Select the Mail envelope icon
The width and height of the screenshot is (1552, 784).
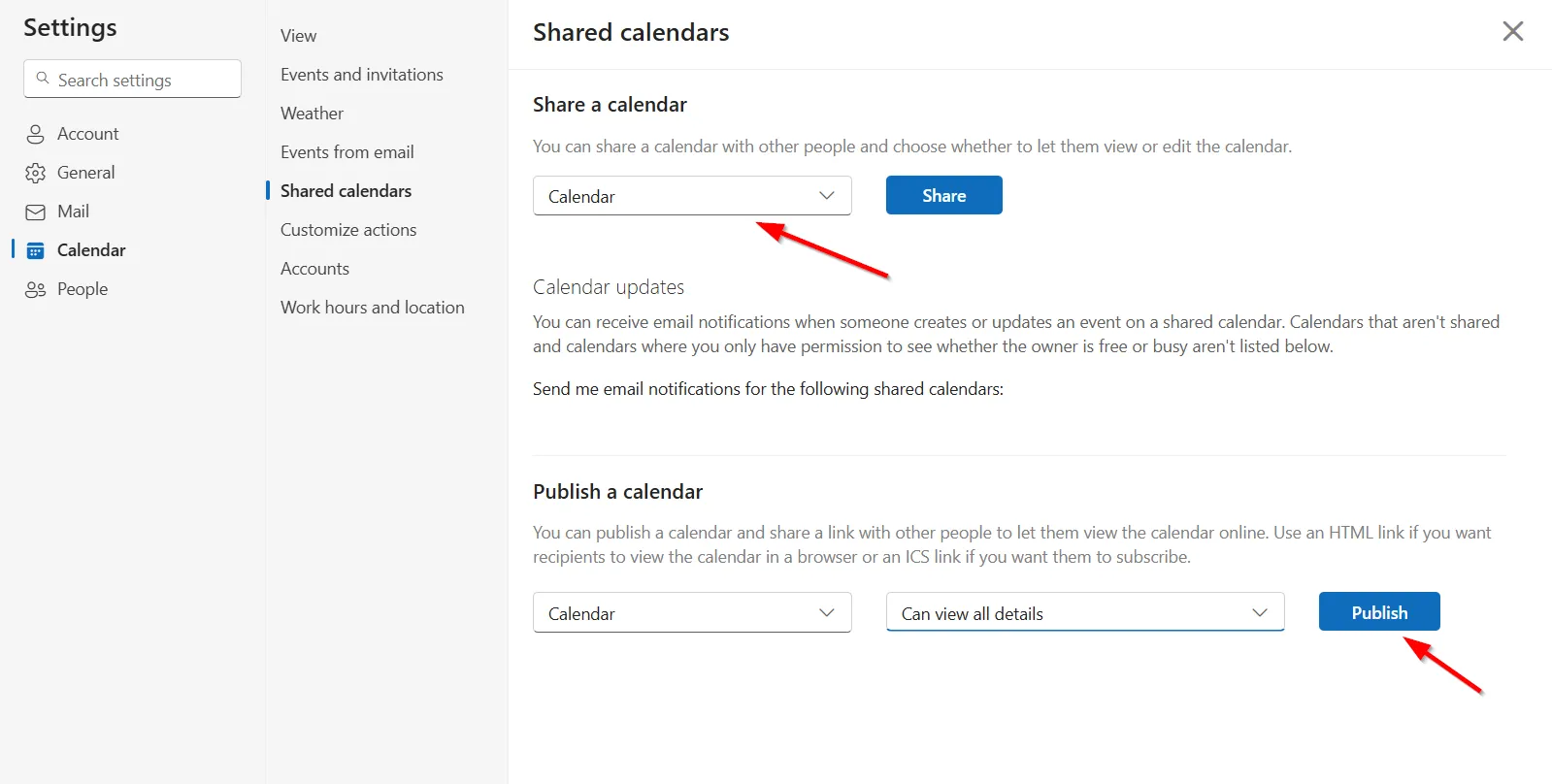coord(36,211)
